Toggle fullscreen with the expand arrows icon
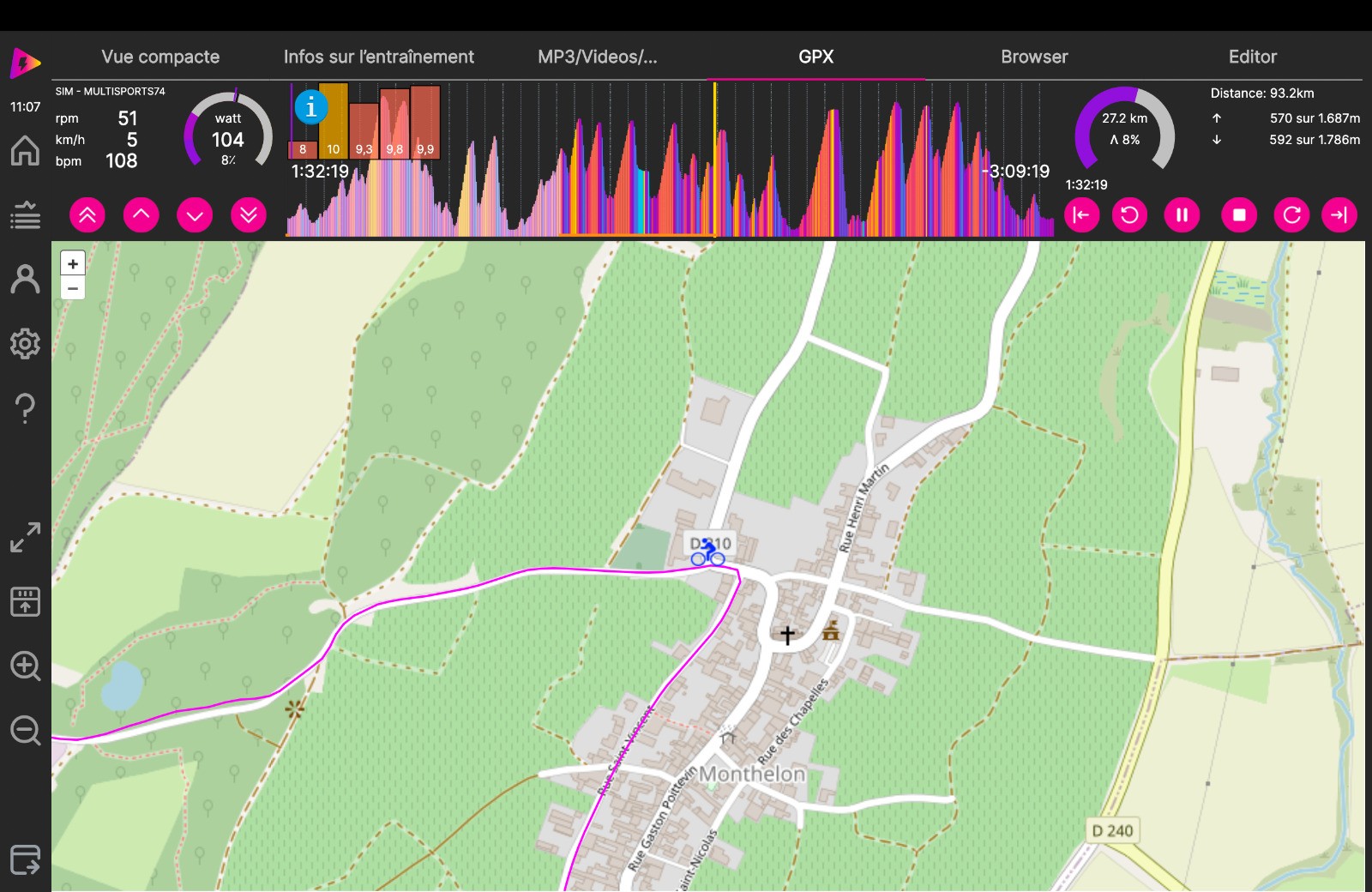This screenshot has width=1372, height=892. tap(25, 538)
